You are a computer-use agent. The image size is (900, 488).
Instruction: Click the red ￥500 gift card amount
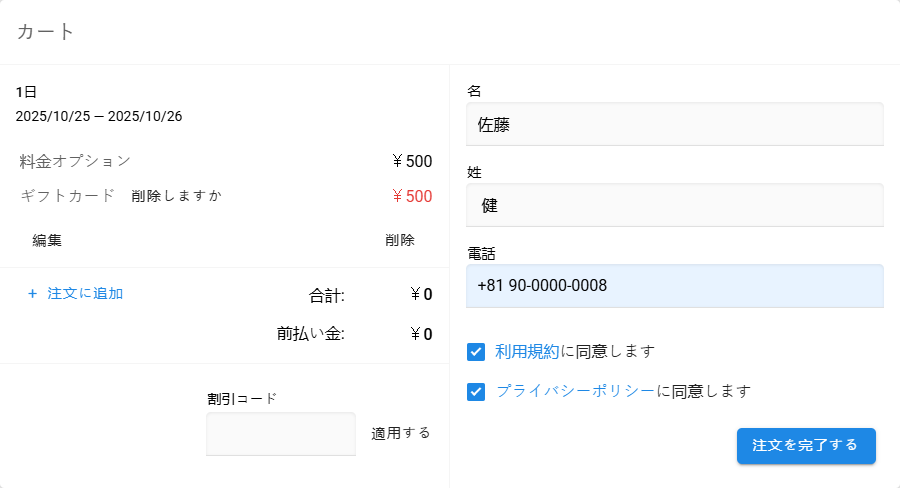pyautogui.click(x=412, y=196)
